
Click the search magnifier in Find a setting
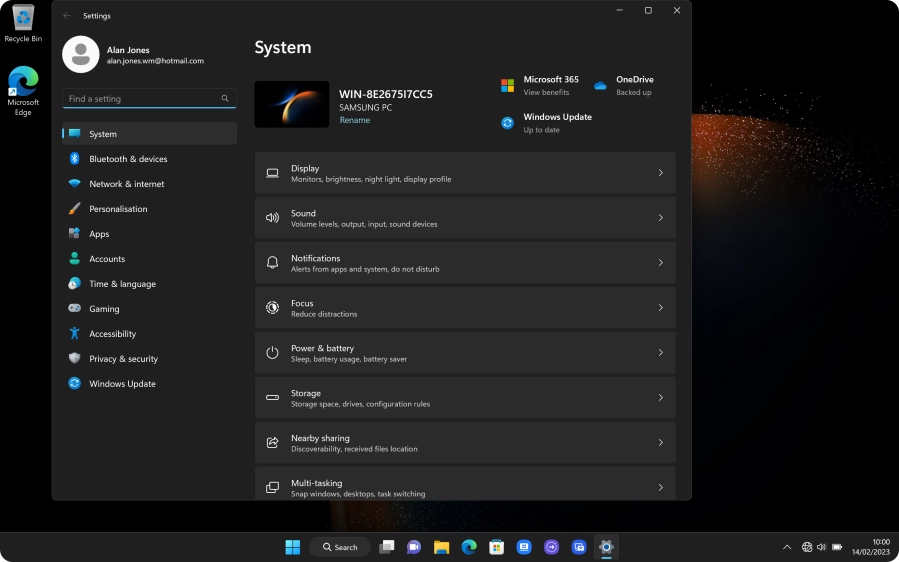tap(225, 99)
